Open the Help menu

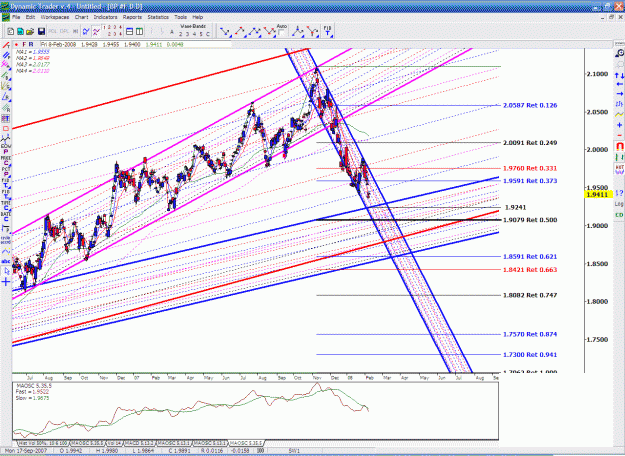(198, 17)
